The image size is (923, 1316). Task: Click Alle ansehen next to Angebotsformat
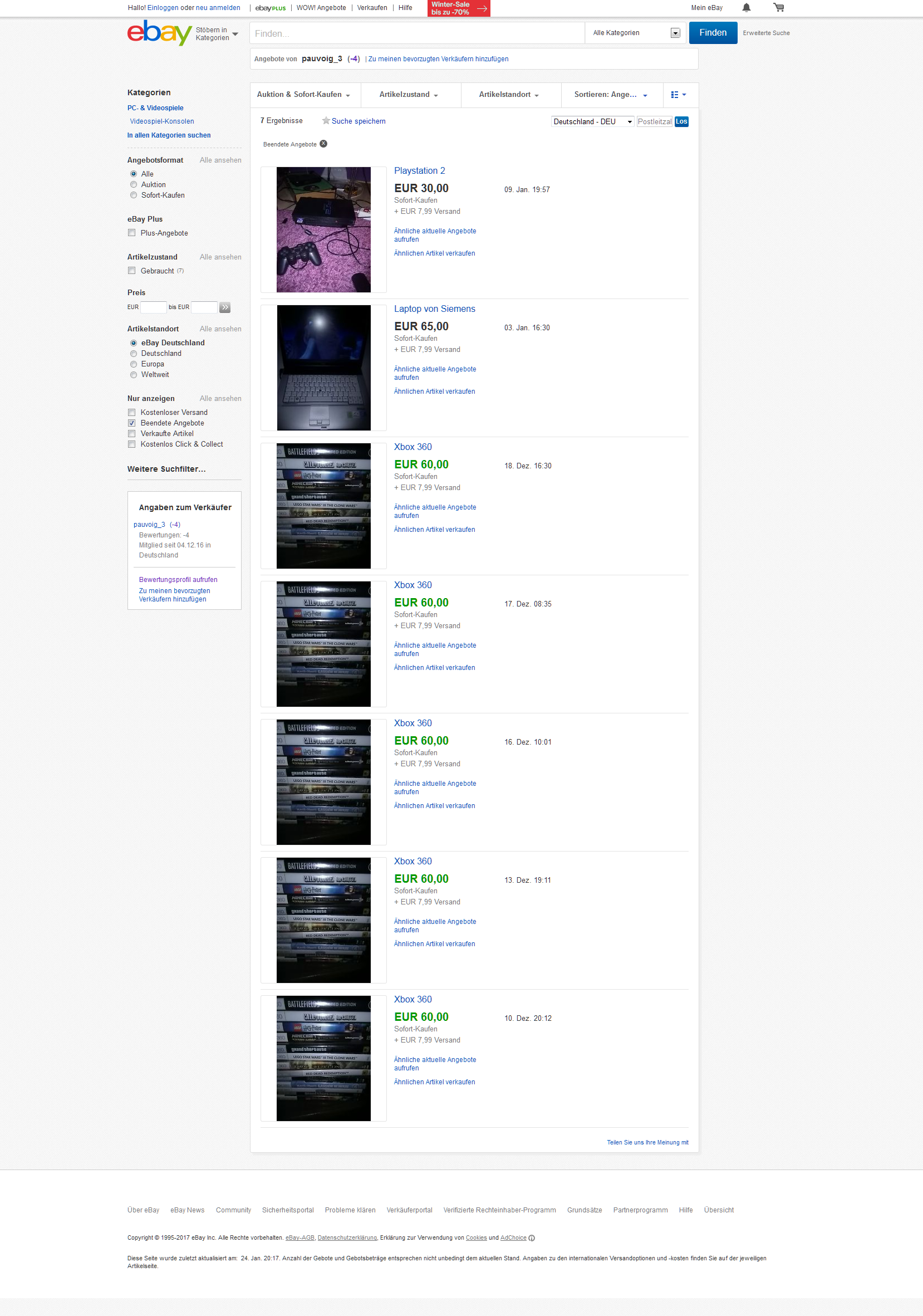220,160
